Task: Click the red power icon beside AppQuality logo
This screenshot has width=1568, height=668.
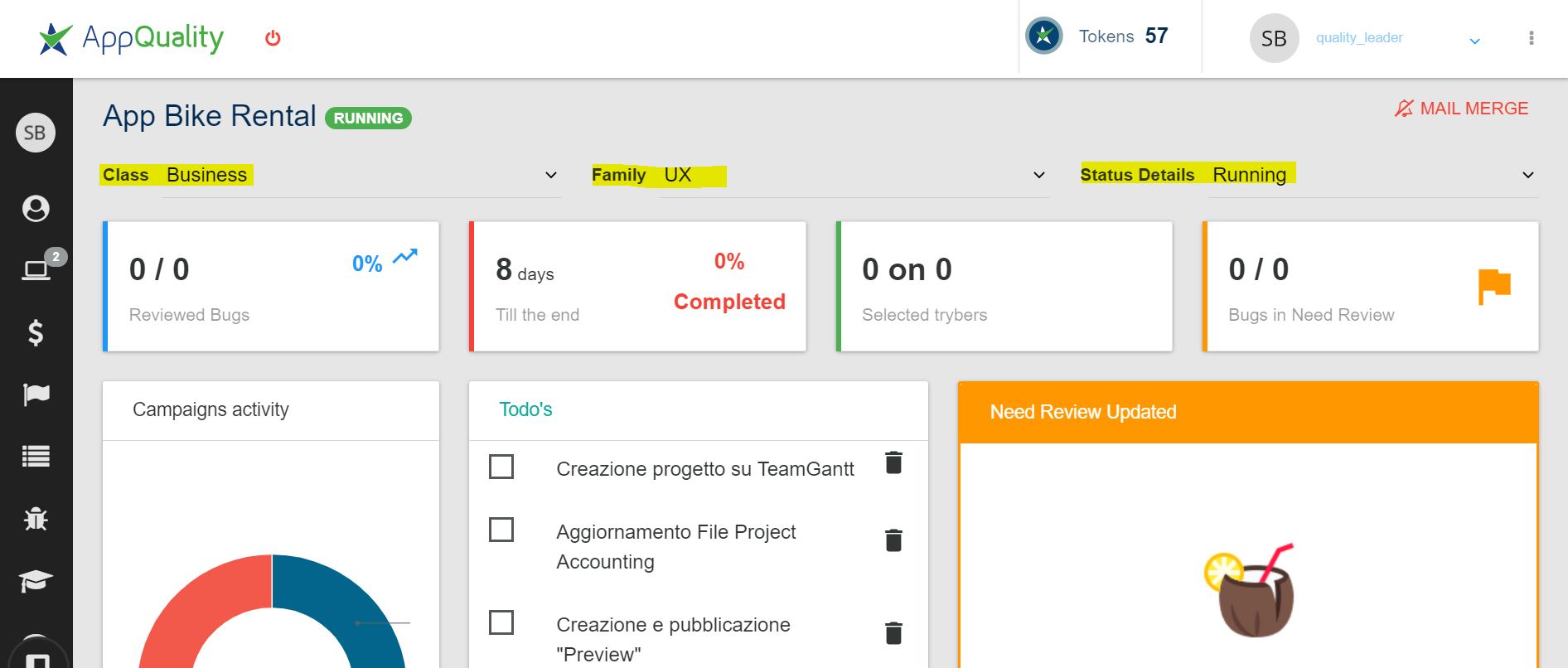Action: 273,38
